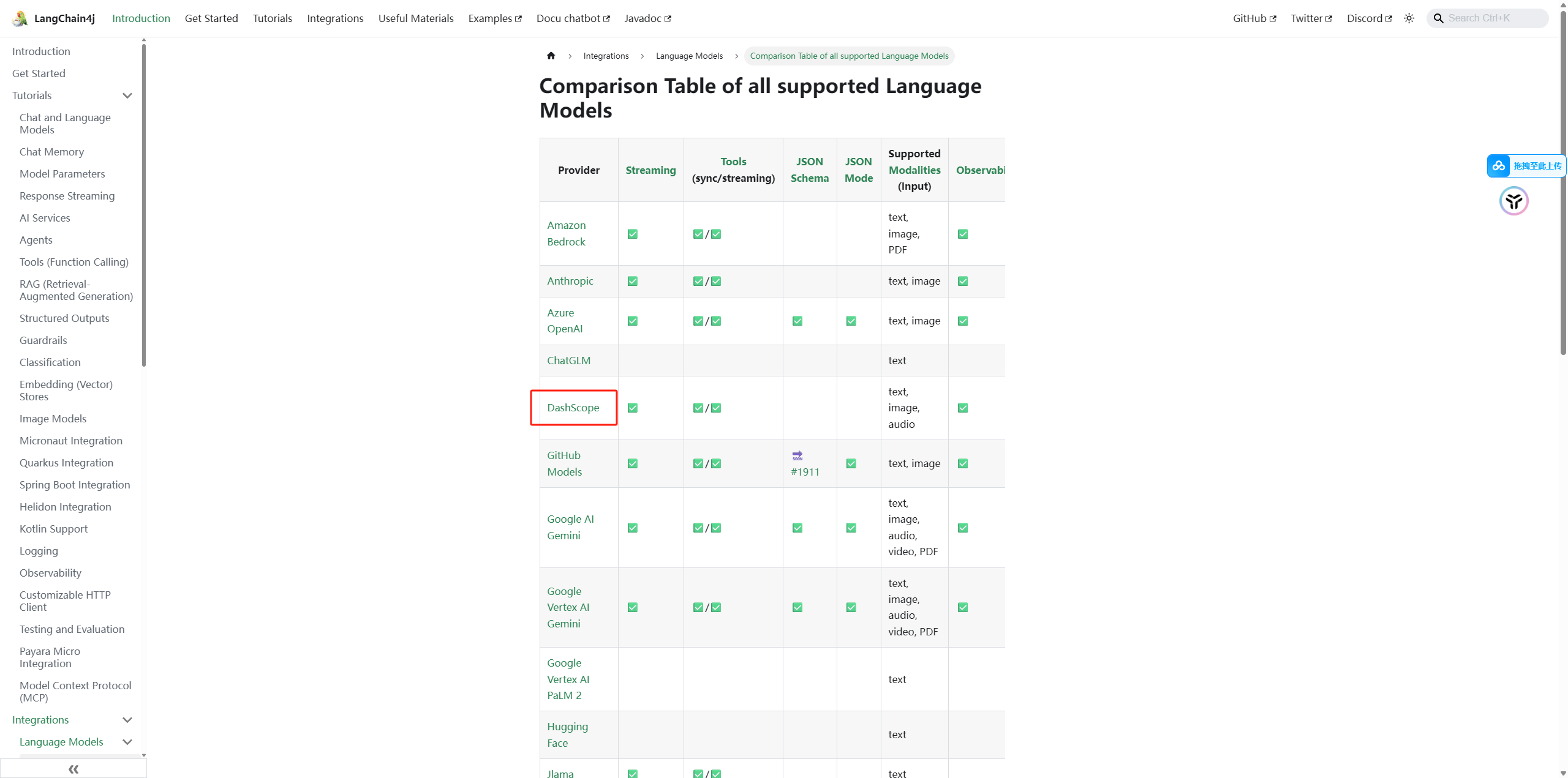Viewport: 1568px width, 778px height.
Task: Open Useful Materials in top navbar
Action: click(416, 18)
